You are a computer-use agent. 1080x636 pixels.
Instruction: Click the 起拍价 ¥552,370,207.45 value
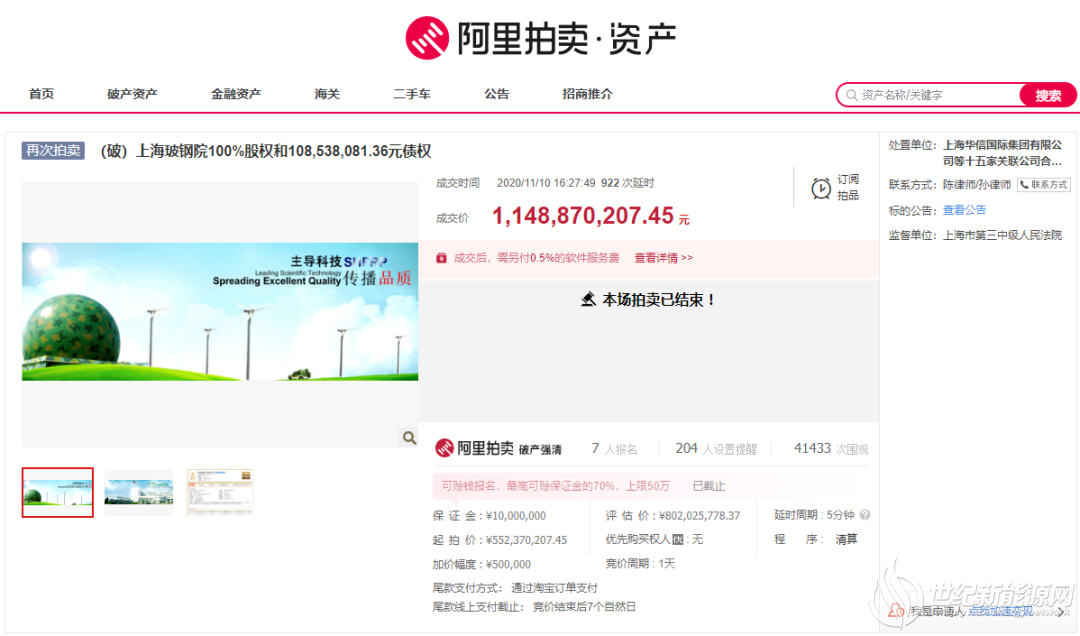526,540
